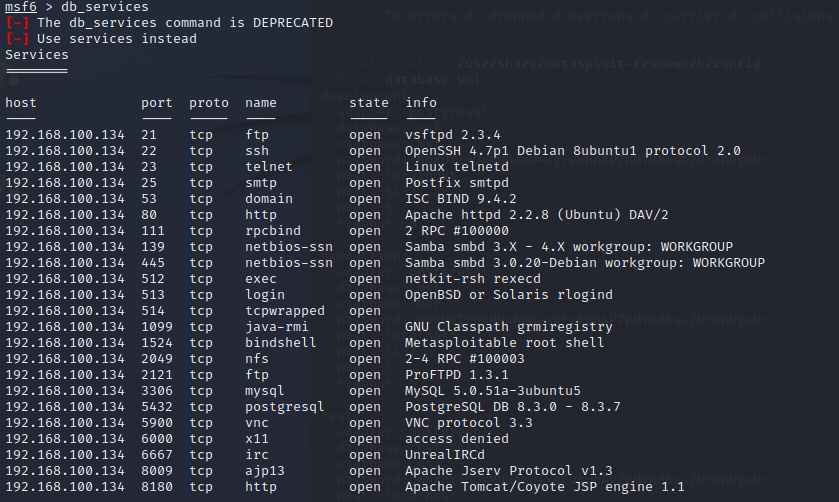This screenshot has height=502, width=839.
Task: Click the ssh service name
Action: tap(257, 151)
